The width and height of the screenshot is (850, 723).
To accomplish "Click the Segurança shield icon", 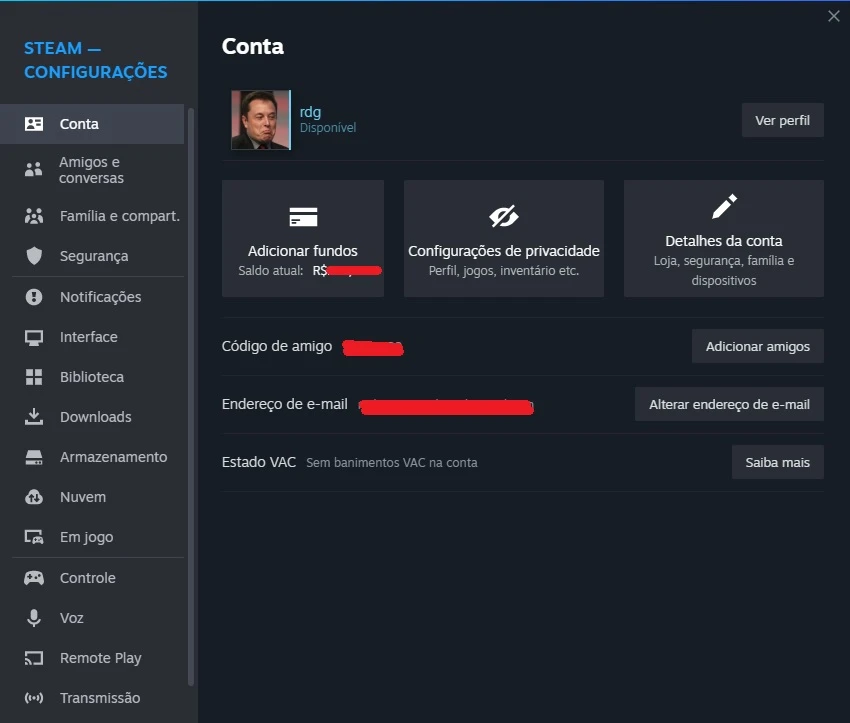I will tap(34, 256).
